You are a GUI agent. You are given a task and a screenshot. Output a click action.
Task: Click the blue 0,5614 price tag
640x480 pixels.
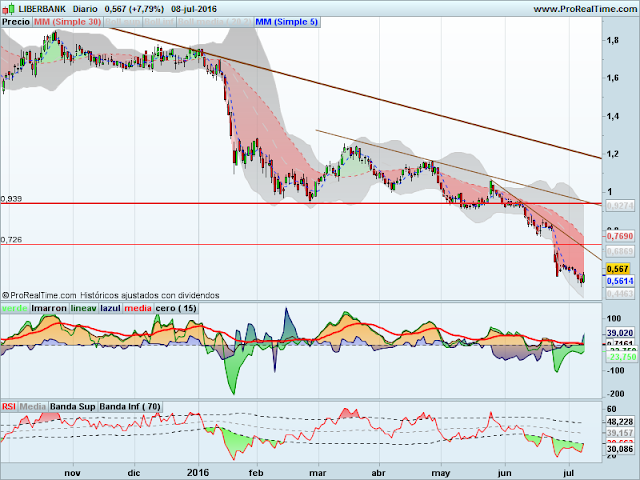(620, 281)
